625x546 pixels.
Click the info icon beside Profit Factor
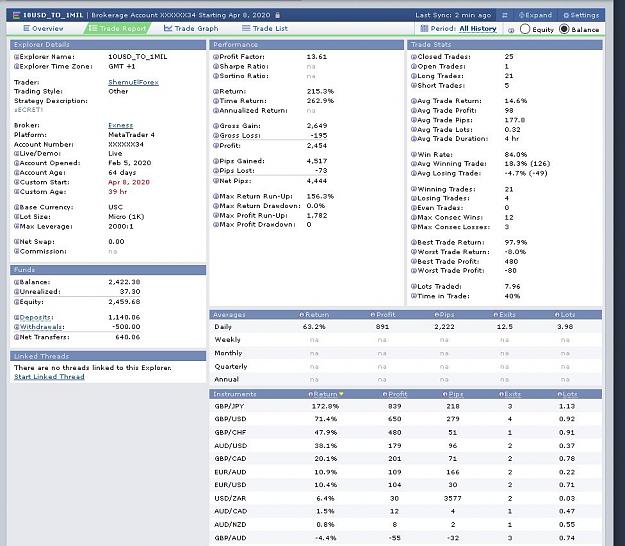point(216,57)
